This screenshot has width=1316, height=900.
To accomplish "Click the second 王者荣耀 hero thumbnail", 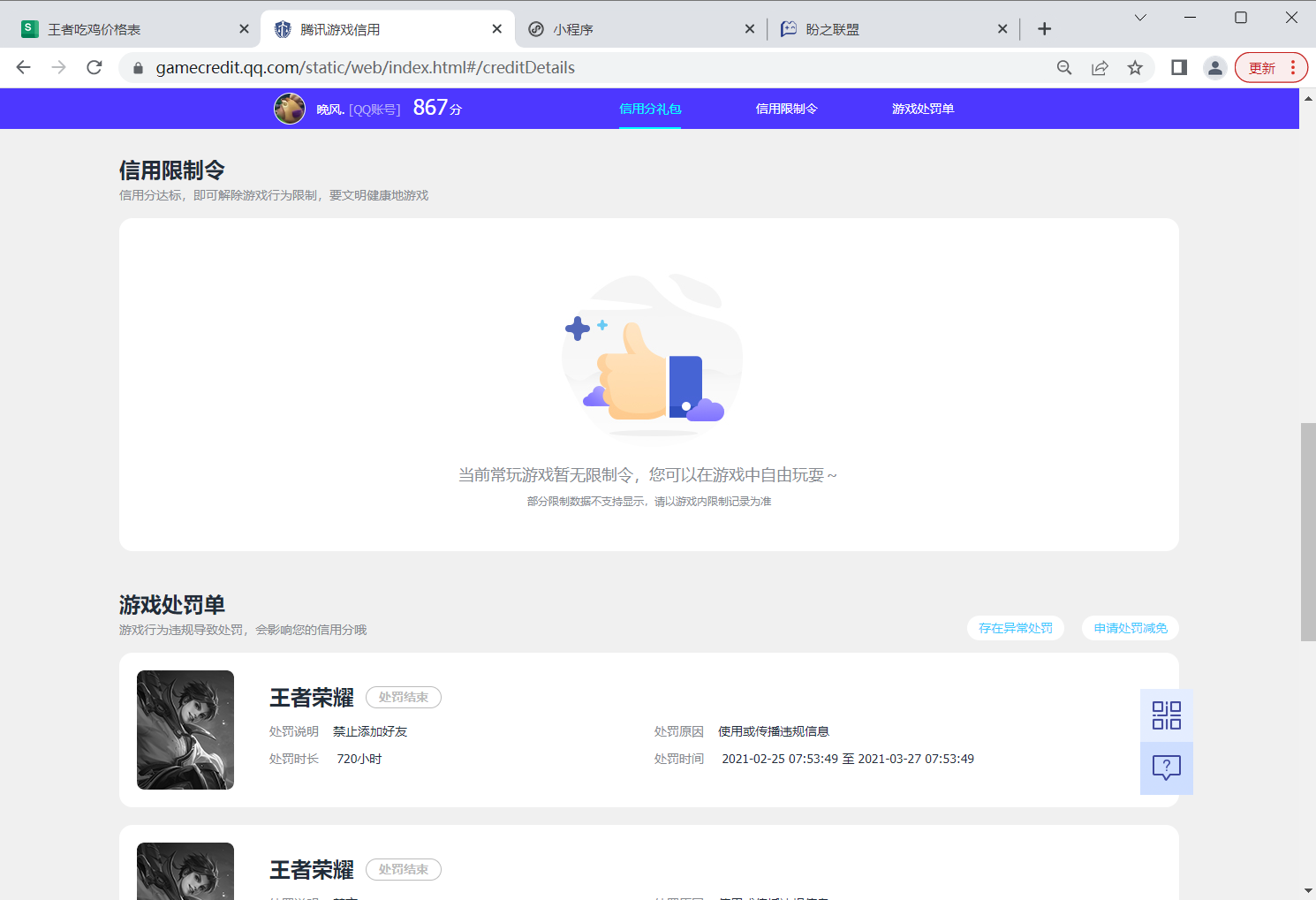I will (x=185, y=871).
